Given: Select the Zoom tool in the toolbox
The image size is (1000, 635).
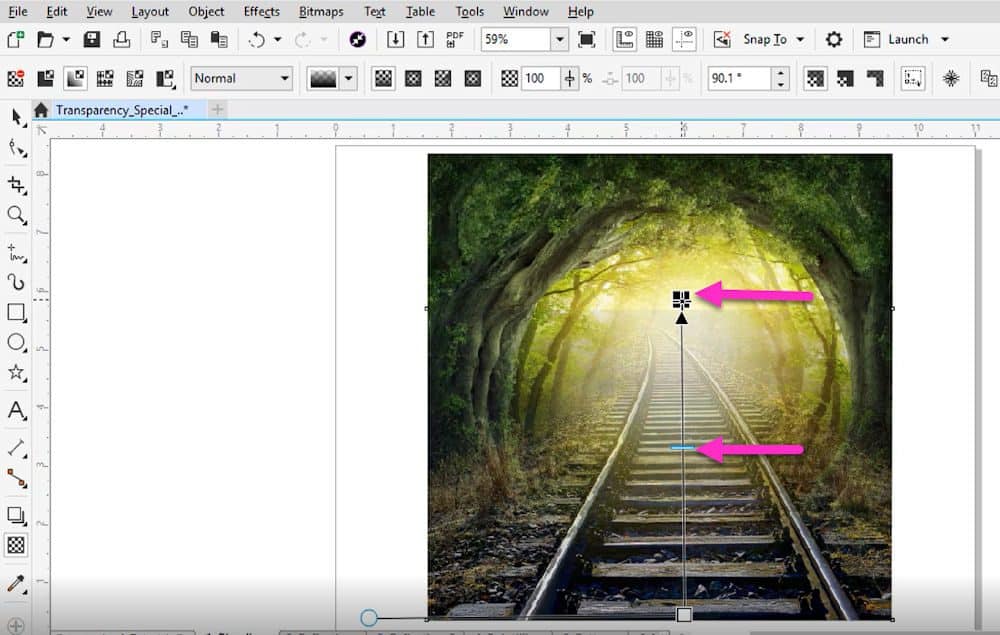Looking at the screenshot, I should [16, 214].
